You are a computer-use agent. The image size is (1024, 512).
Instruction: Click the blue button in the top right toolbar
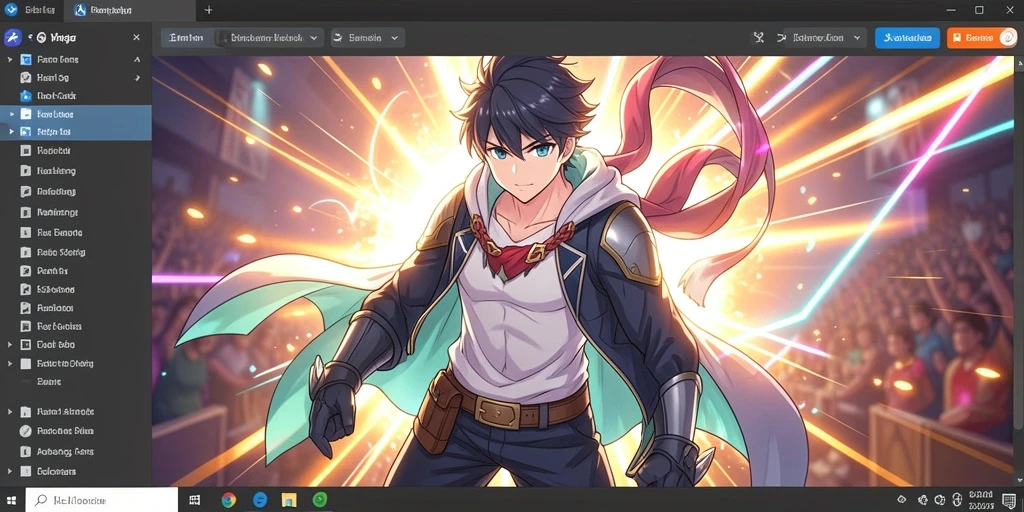click(907, 38)
